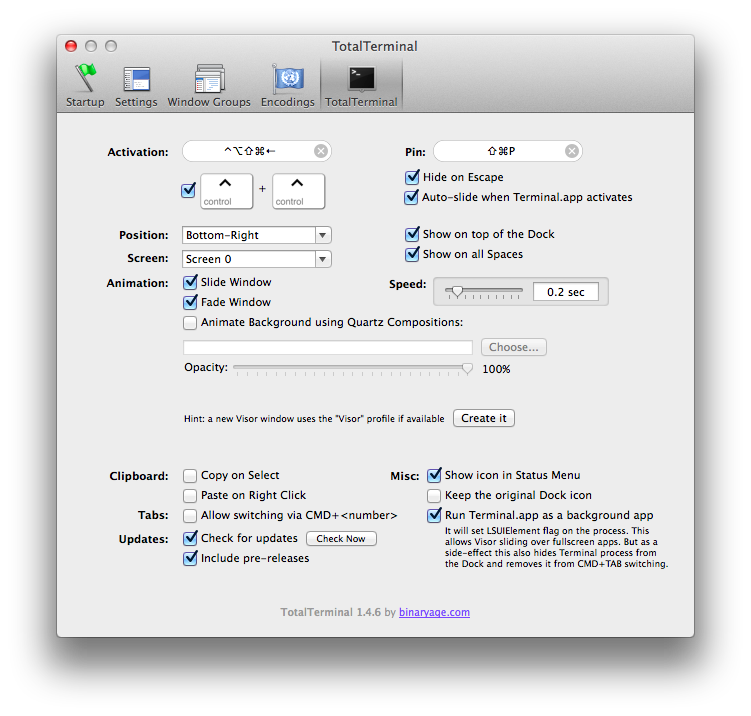
Task: Disable Fade Window animation
Action: tap(190, 302)
